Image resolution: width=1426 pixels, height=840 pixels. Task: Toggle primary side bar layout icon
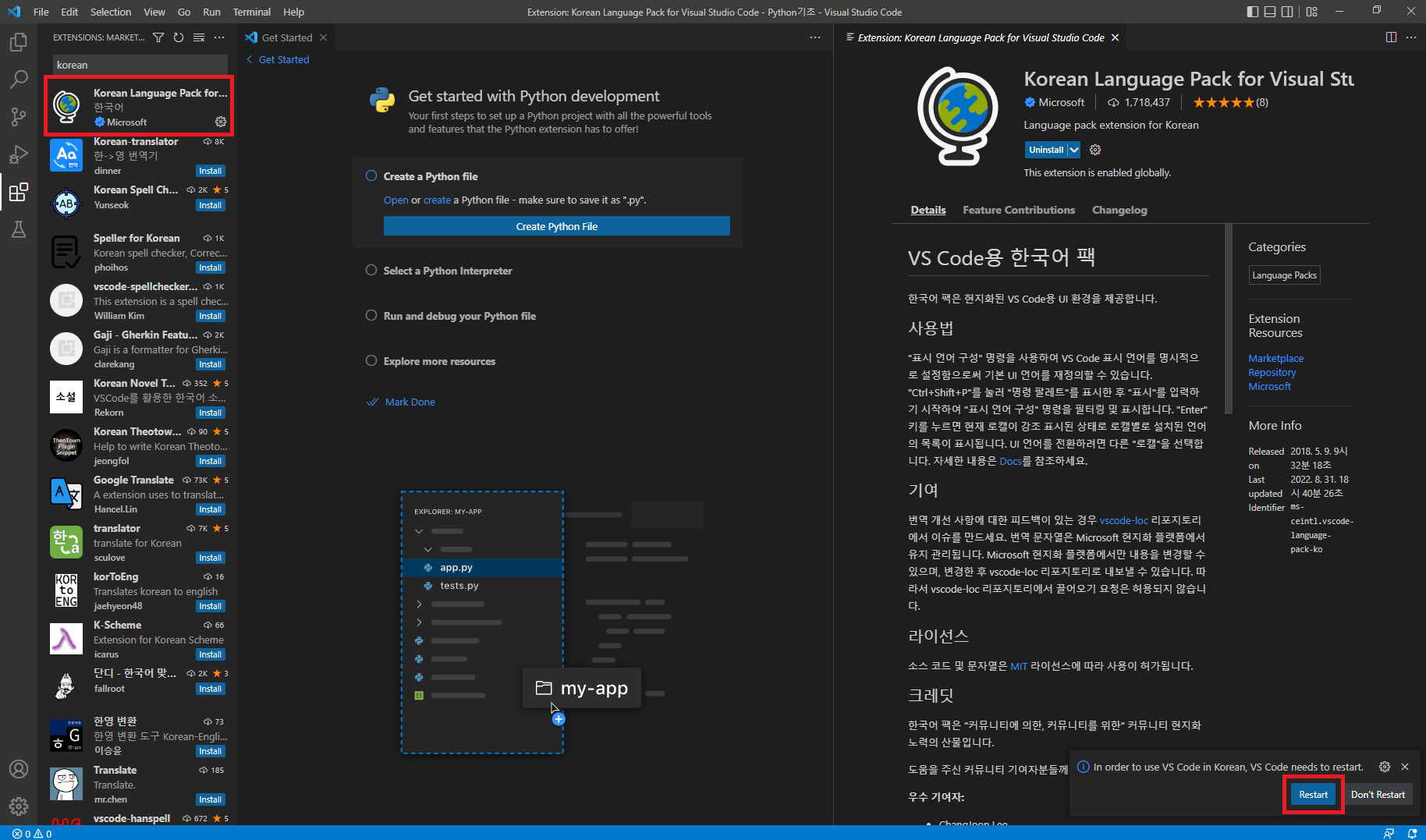pos(1253,12)
